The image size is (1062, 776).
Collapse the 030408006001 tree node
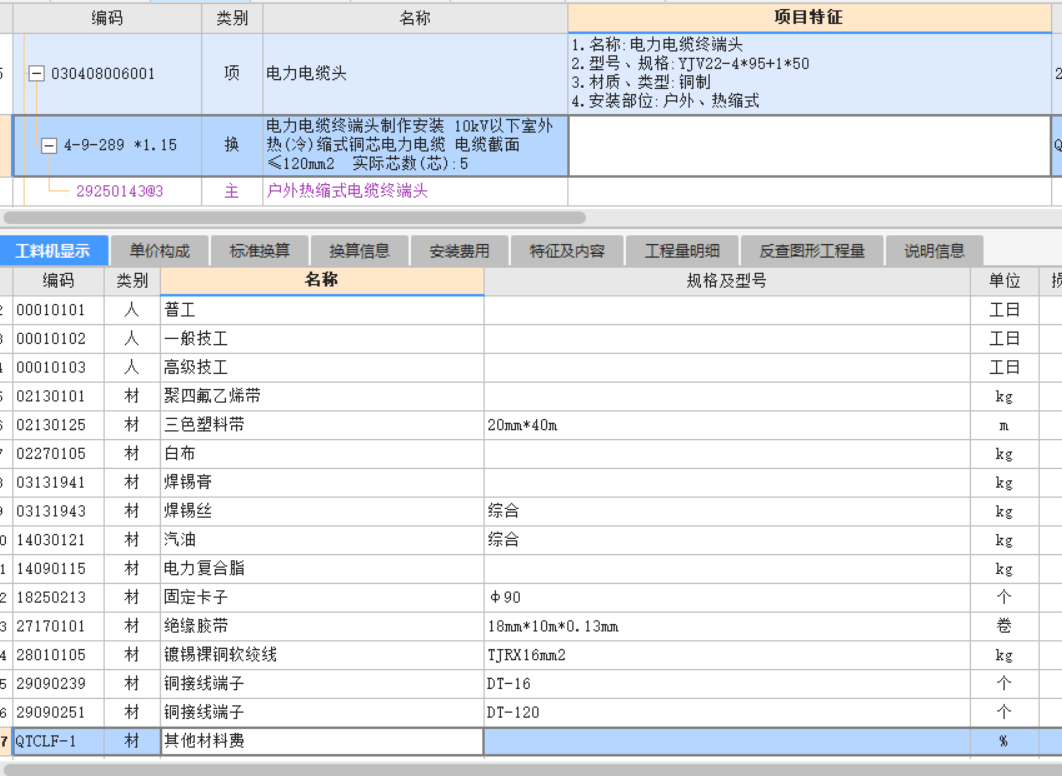pyautogui.click(x=36, y=73)
